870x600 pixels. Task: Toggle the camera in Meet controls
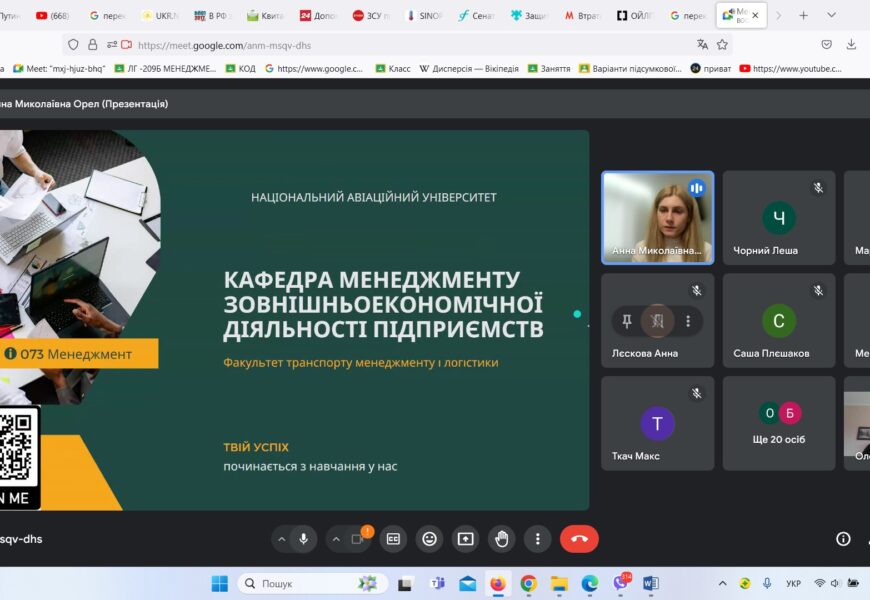(x=357, y=539)
